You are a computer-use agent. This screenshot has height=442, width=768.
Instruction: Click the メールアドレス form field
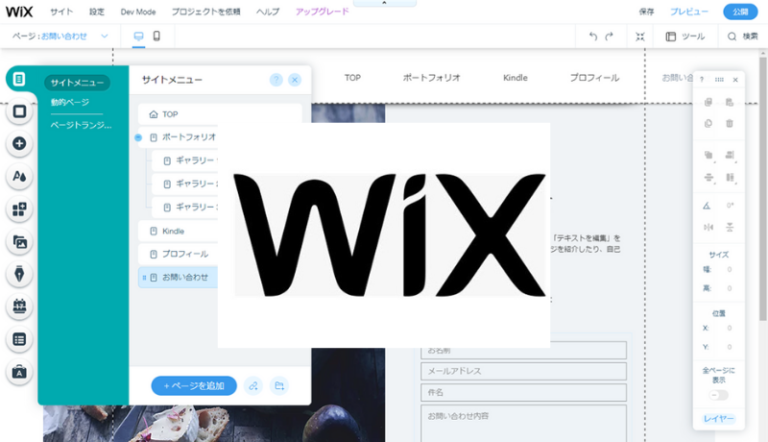point(524,371)
